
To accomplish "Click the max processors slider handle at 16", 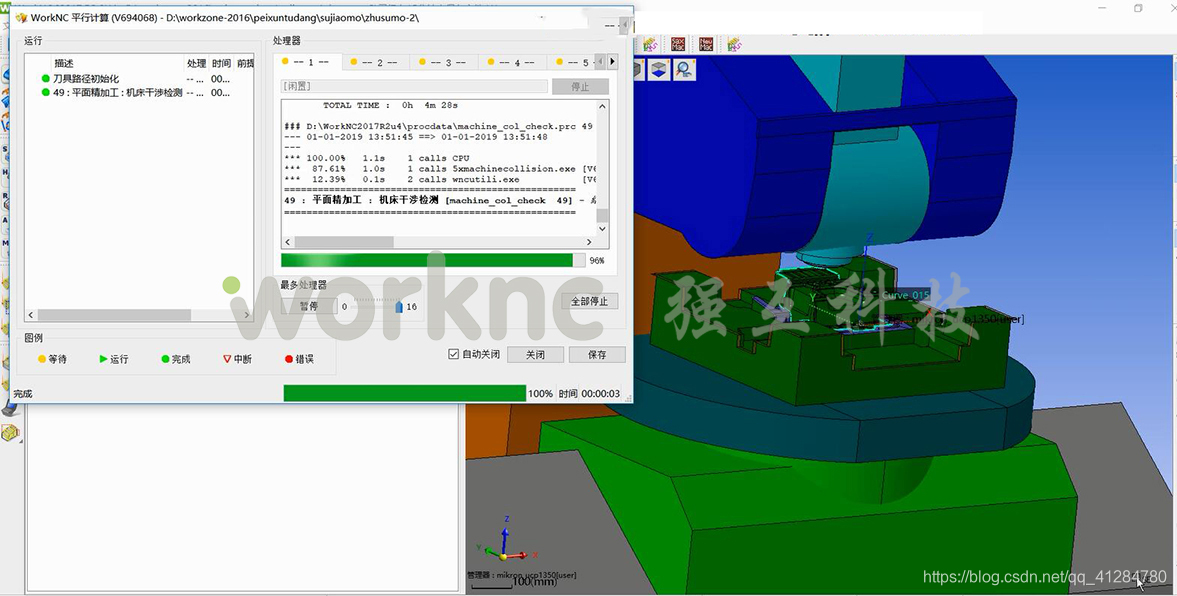I will [x=399, y=306].
